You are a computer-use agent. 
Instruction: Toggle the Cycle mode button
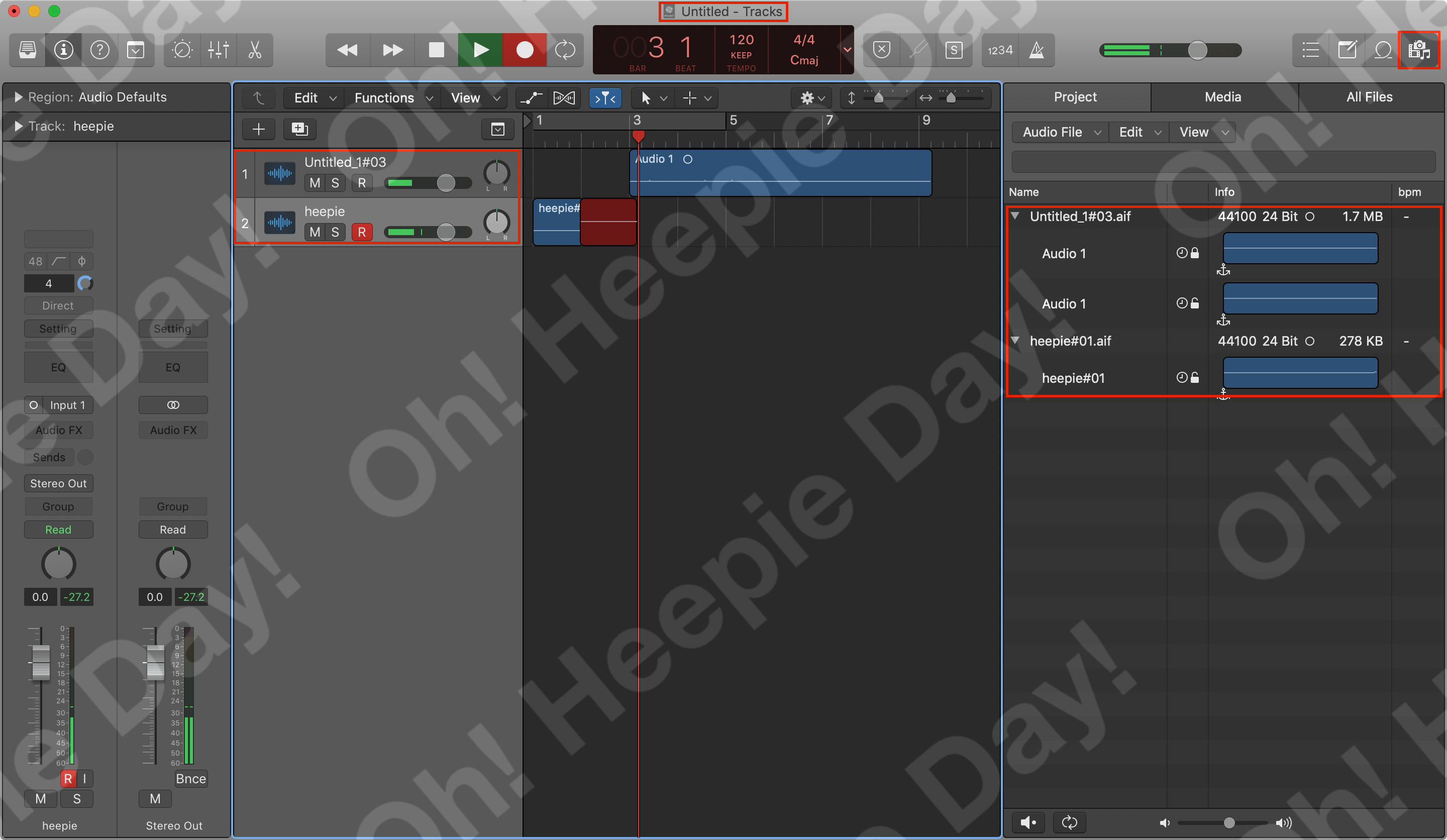(565, 51)
